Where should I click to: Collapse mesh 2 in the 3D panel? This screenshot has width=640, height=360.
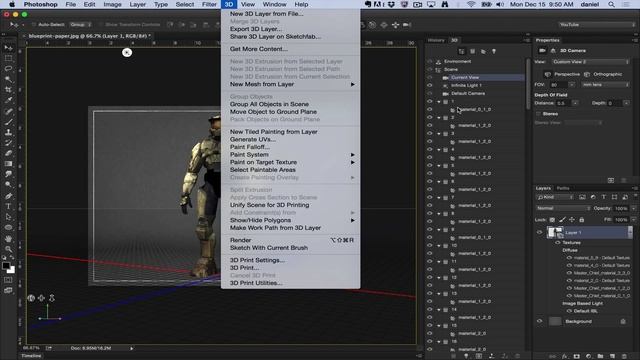pyautogui.click(x=439, y=118)
